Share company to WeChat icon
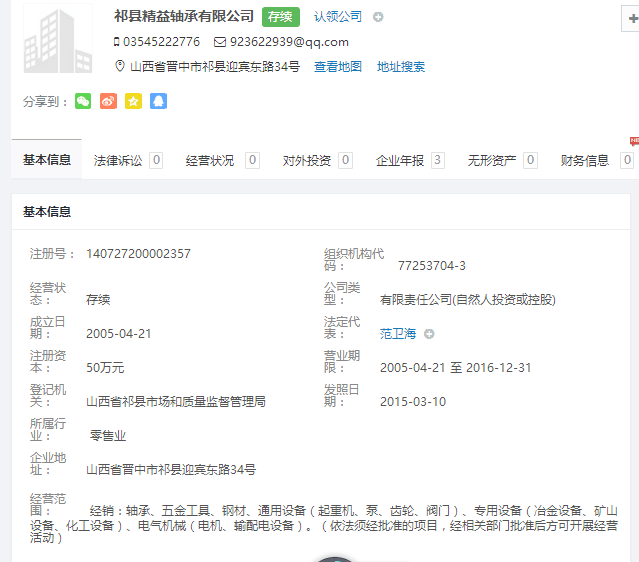639x562 pixels. [83, 101]
